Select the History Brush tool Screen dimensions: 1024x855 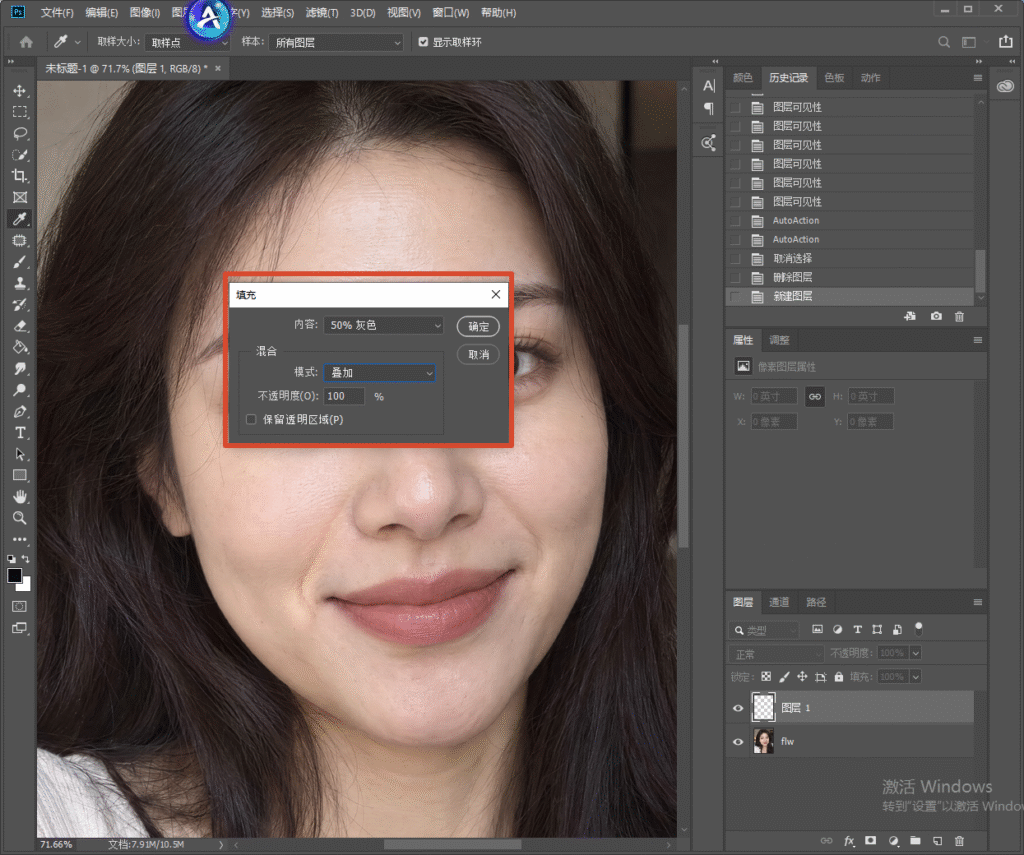click(x=20, y=304)
